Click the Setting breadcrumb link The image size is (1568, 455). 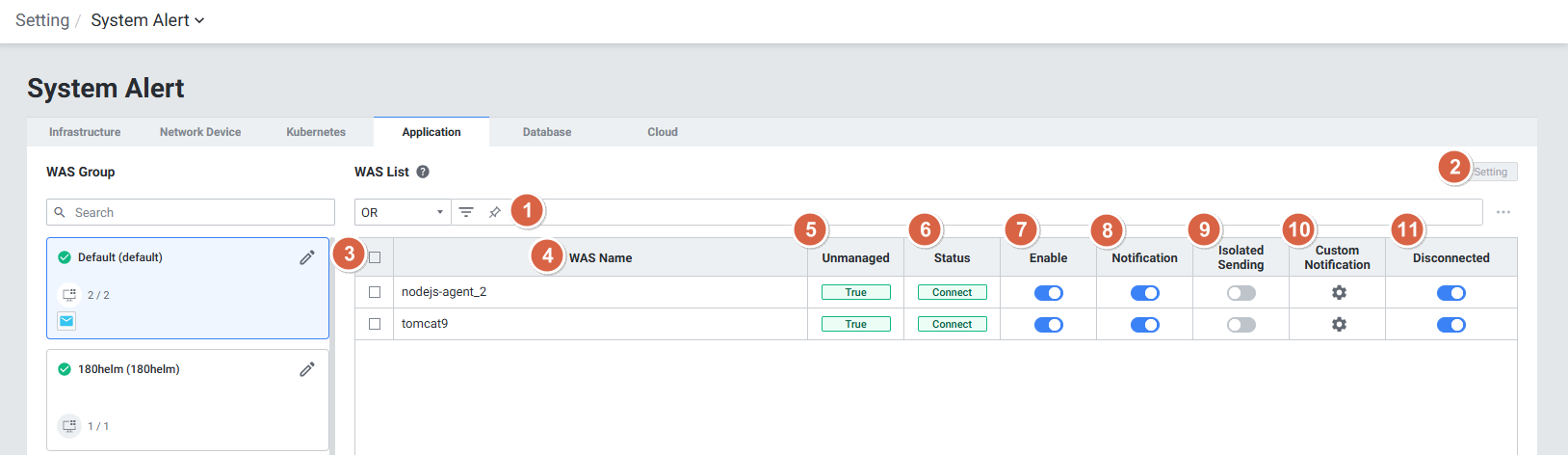pyautogui.click(x=42, y=20)
